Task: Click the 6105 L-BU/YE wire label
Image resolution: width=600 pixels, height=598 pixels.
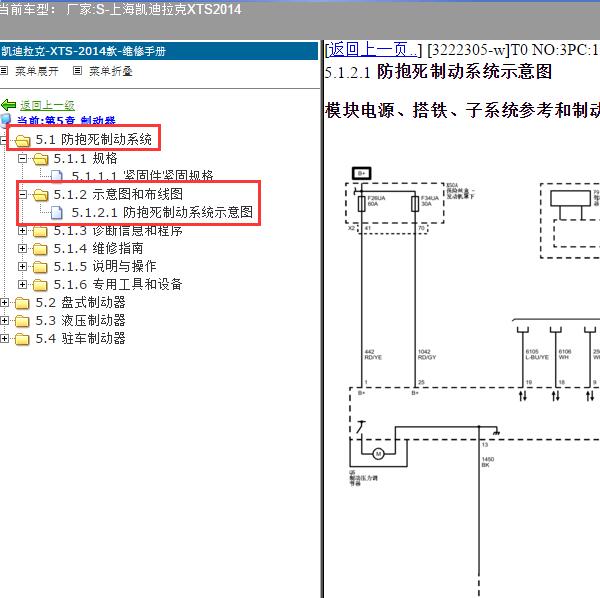Action: [x=537, y=354]
